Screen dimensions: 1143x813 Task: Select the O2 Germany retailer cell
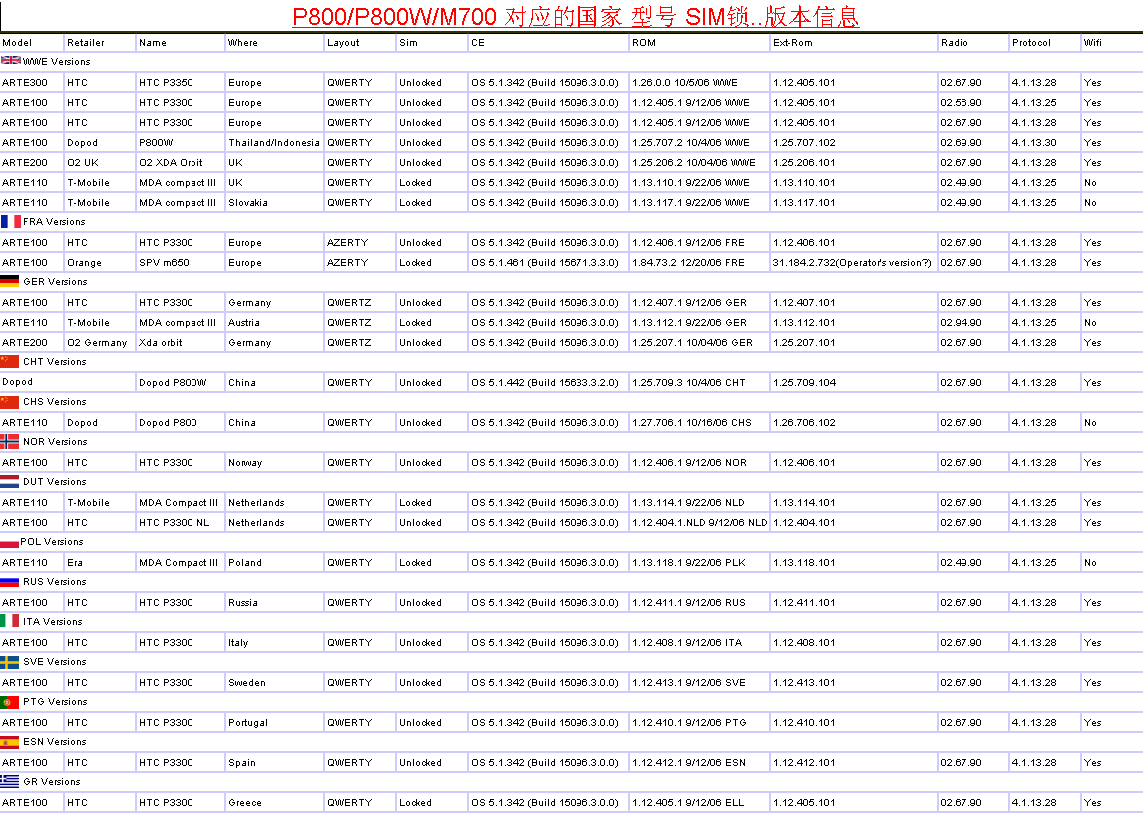[100, 343]
